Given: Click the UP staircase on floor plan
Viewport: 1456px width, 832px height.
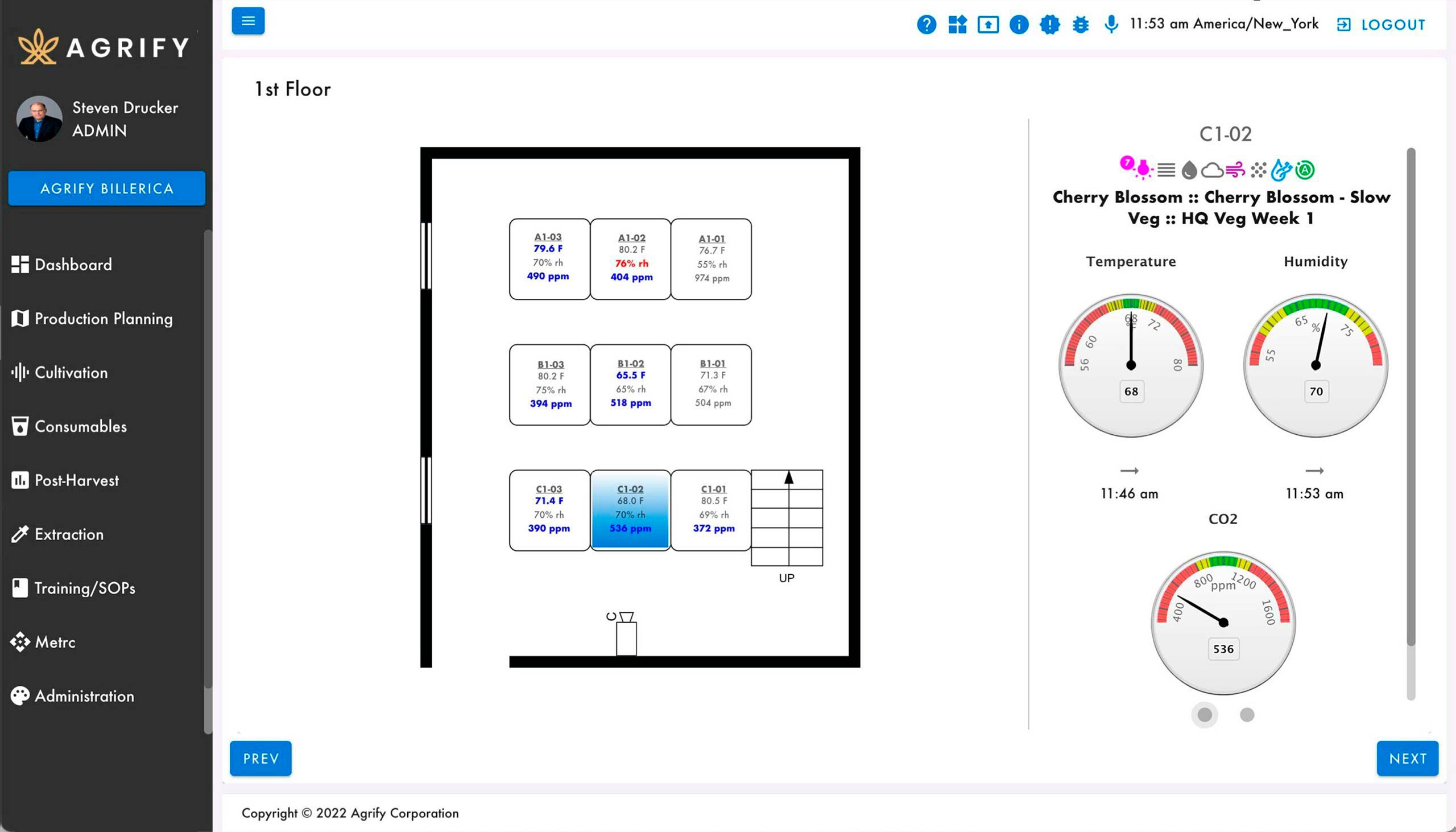Looking at the screenshot, I should pos(787,518).
